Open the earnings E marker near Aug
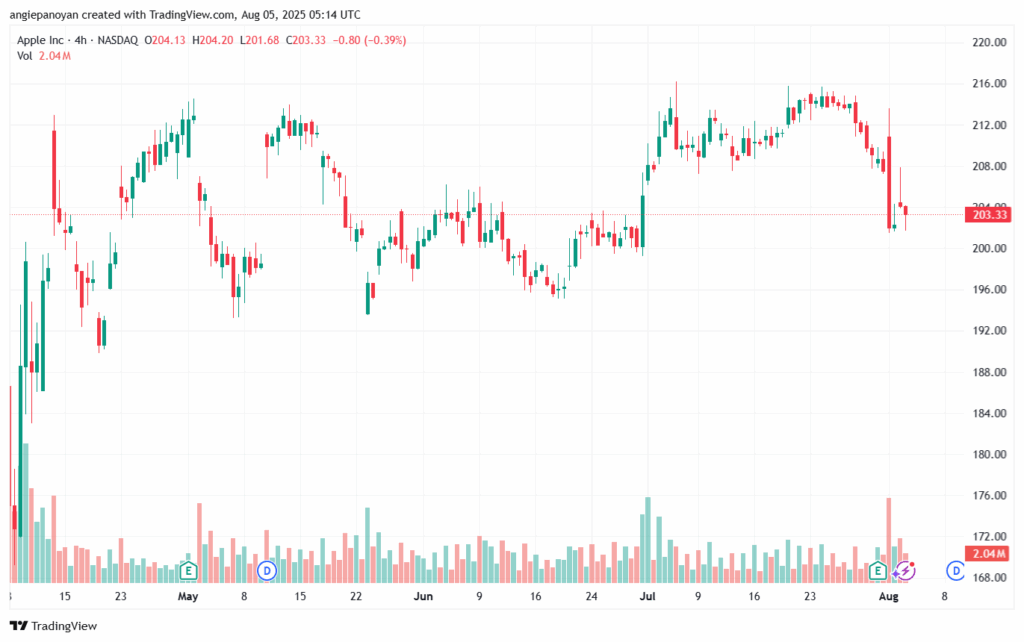Image resolution: width=1024 pixels, height=642 pixels. click(x=877, y=571)
